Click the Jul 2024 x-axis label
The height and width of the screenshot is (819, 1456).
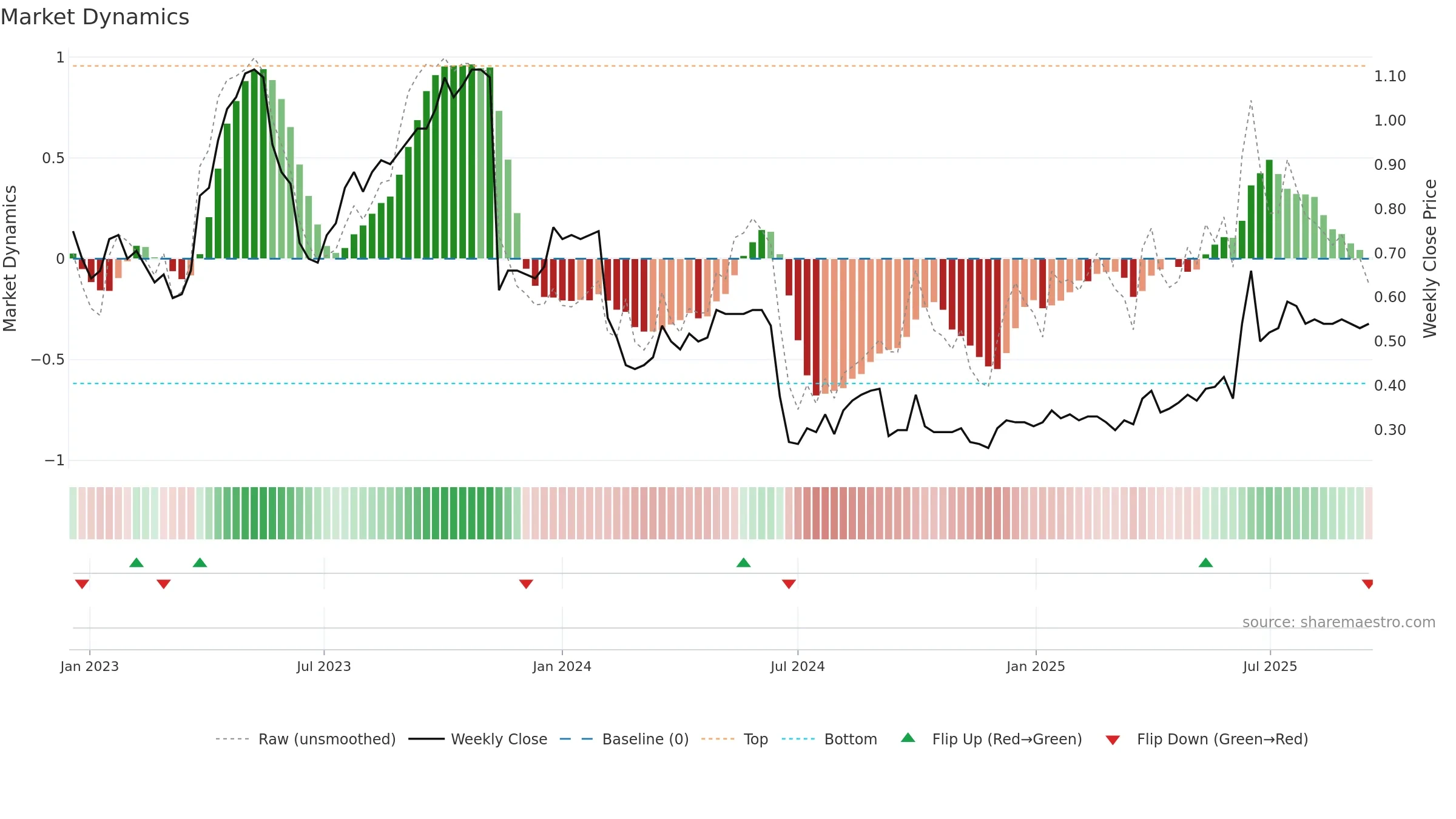798,666
